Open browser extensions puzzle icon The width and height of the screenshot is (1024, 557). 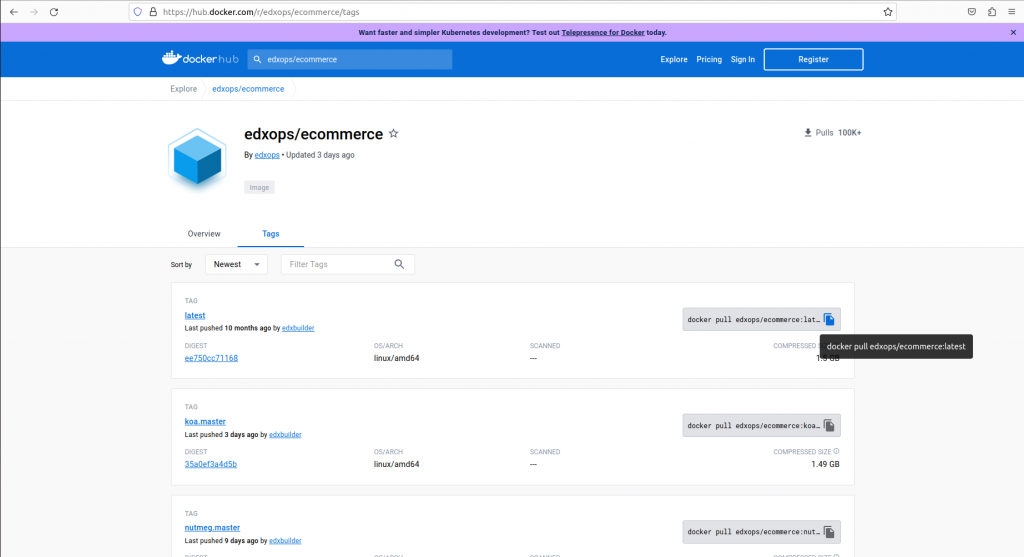click(992, 12)
